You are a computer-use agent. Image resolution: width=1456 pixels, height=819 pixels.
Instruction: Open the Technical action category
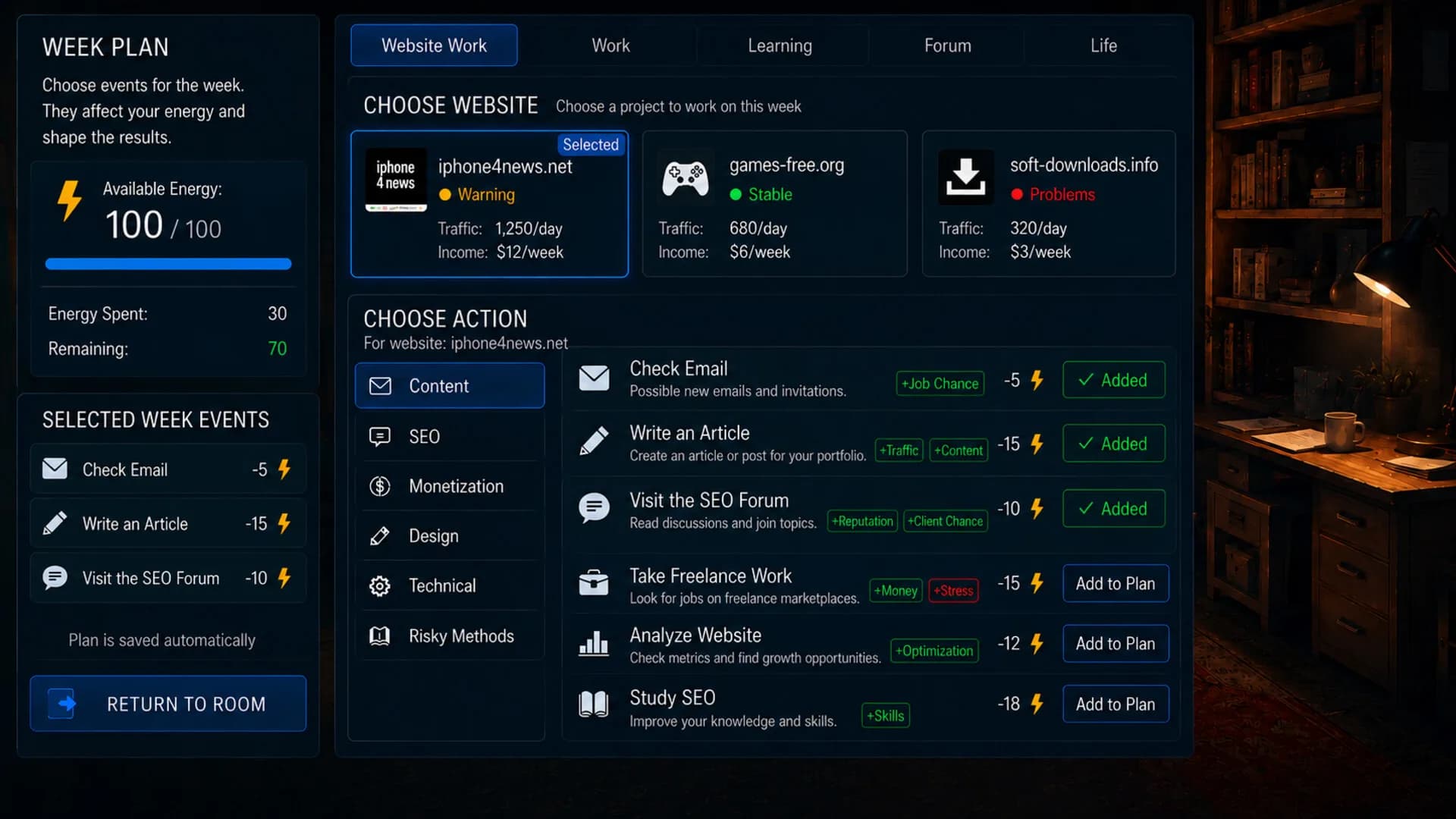pos(450,585)
